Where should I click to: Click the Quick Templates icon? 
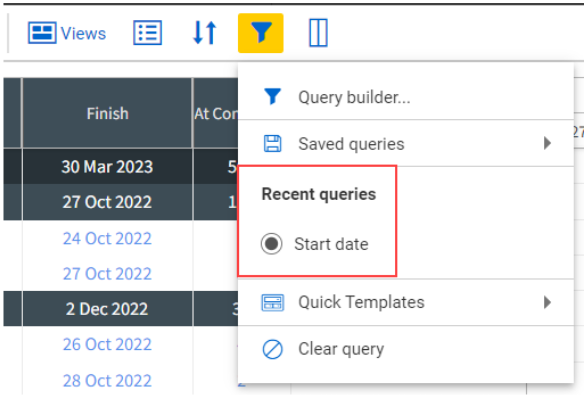[x=273, y=302]
